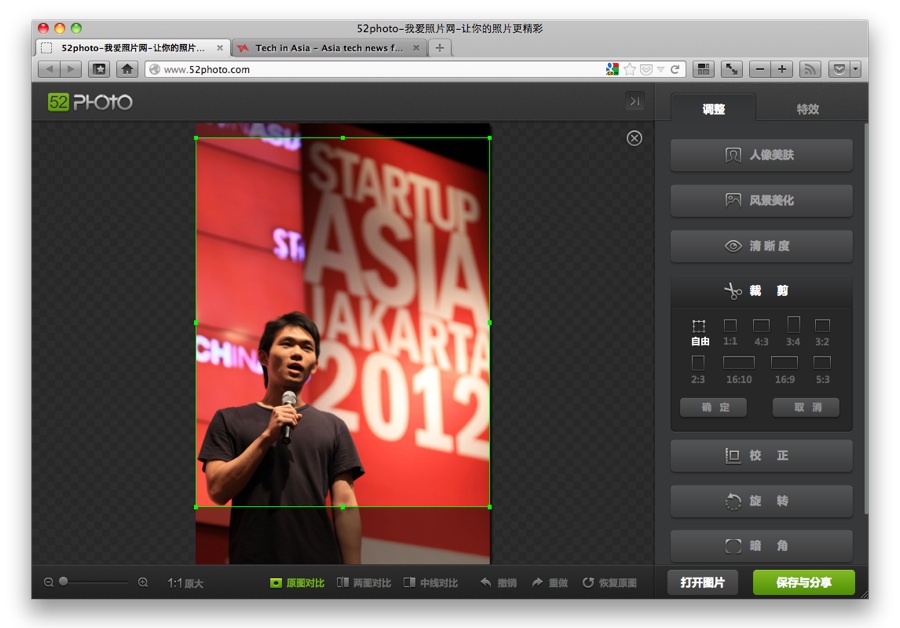This screenshot has height=628, width=900.
Task: Click the browser zoom in plus button
Action: [x=782, y=69]
